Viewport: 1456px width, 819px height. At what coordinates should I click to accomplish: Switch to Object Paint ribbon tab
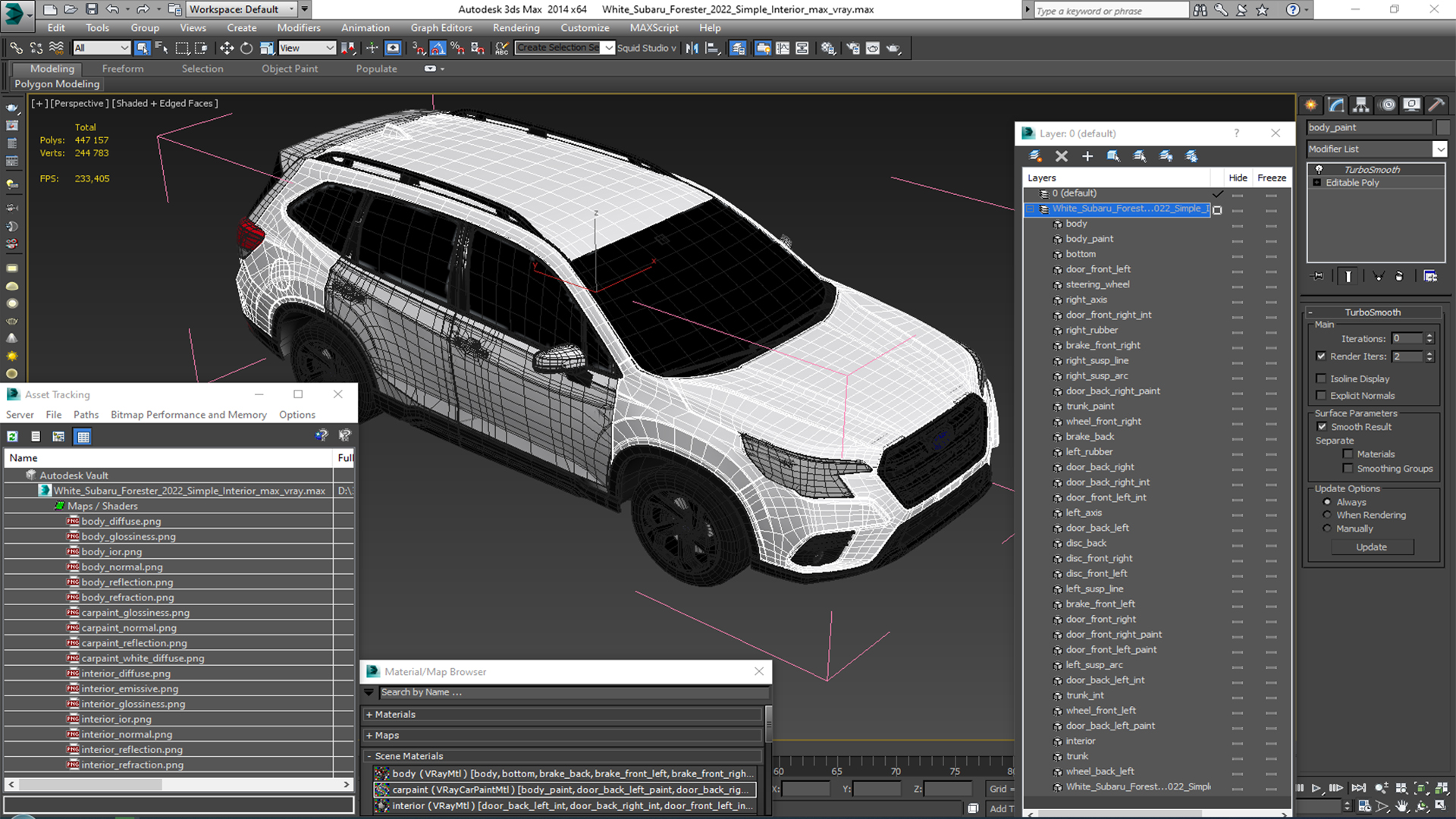click(290, 68)
